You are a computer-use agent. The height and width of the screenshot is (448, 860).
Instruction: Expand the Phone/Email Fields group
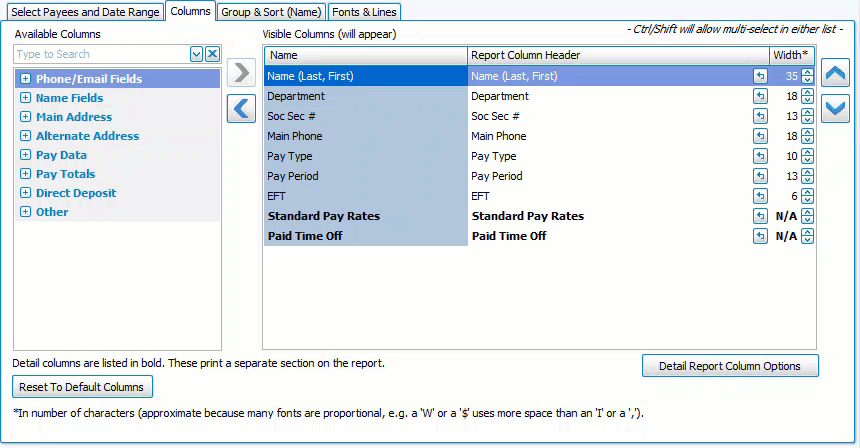(25, 79)
